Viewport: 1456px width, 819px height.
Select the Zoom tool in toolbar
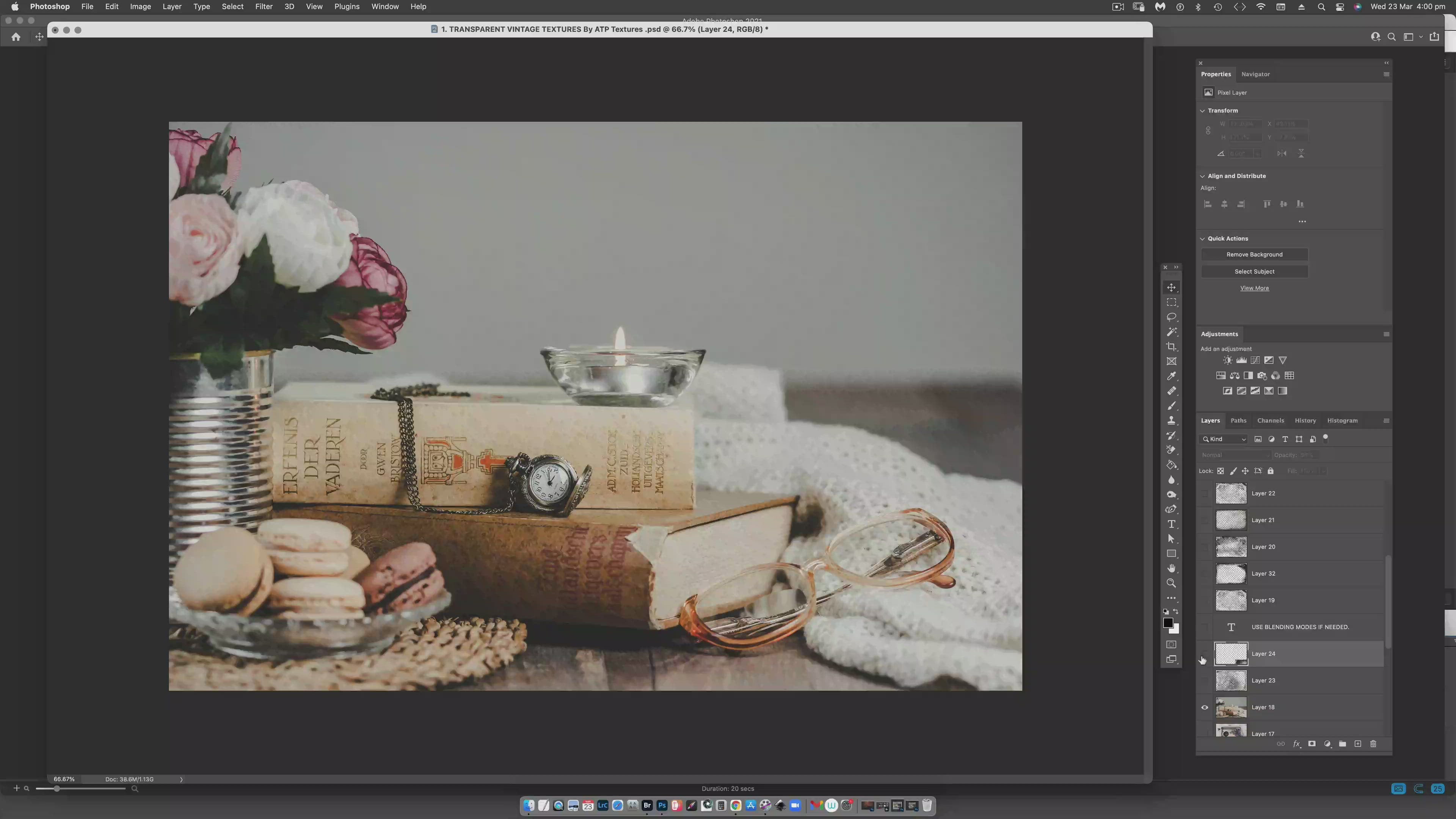[x=1171, y=583]
